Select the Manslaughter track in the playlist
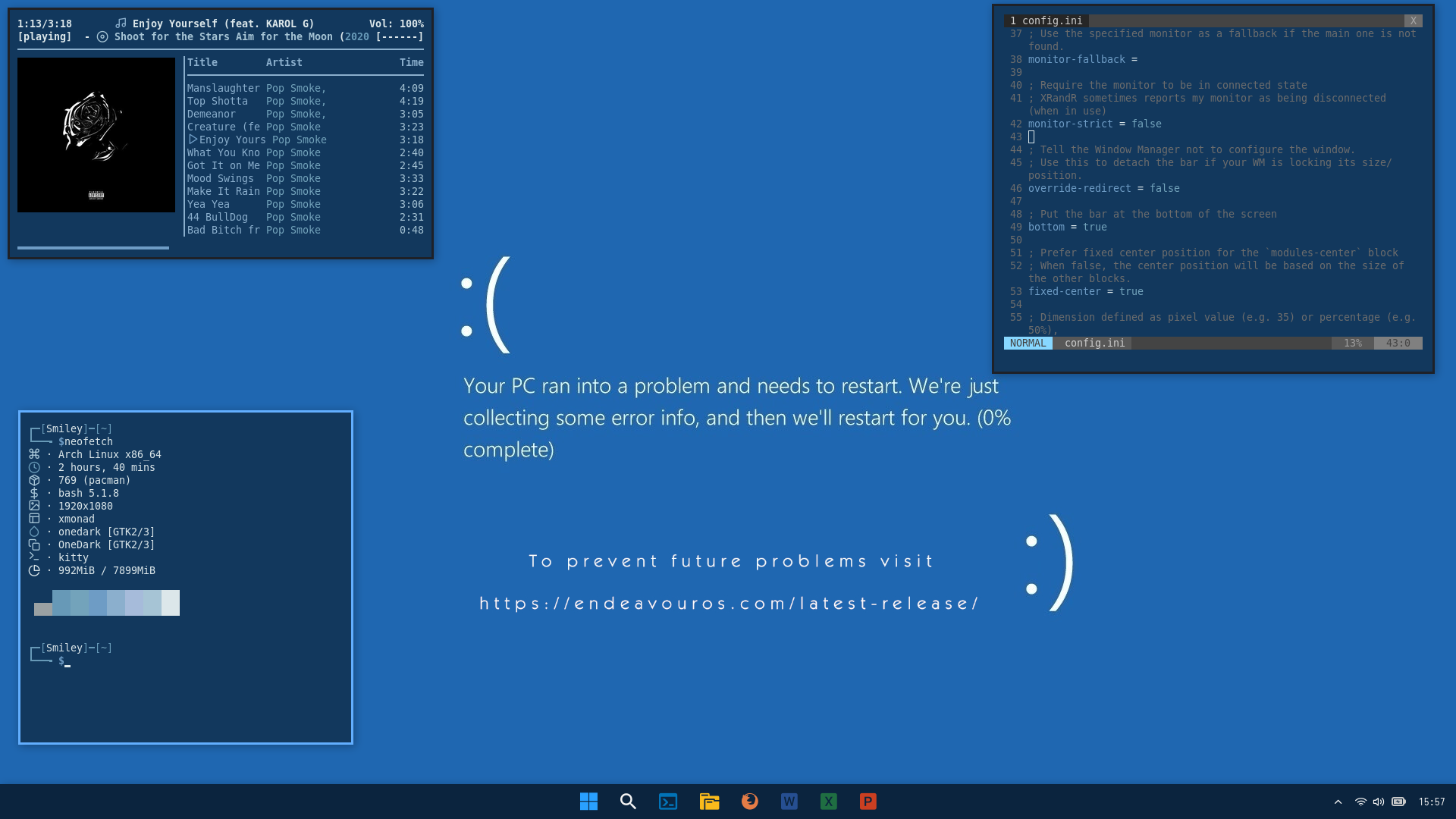1456x819 pixels. 306,89
